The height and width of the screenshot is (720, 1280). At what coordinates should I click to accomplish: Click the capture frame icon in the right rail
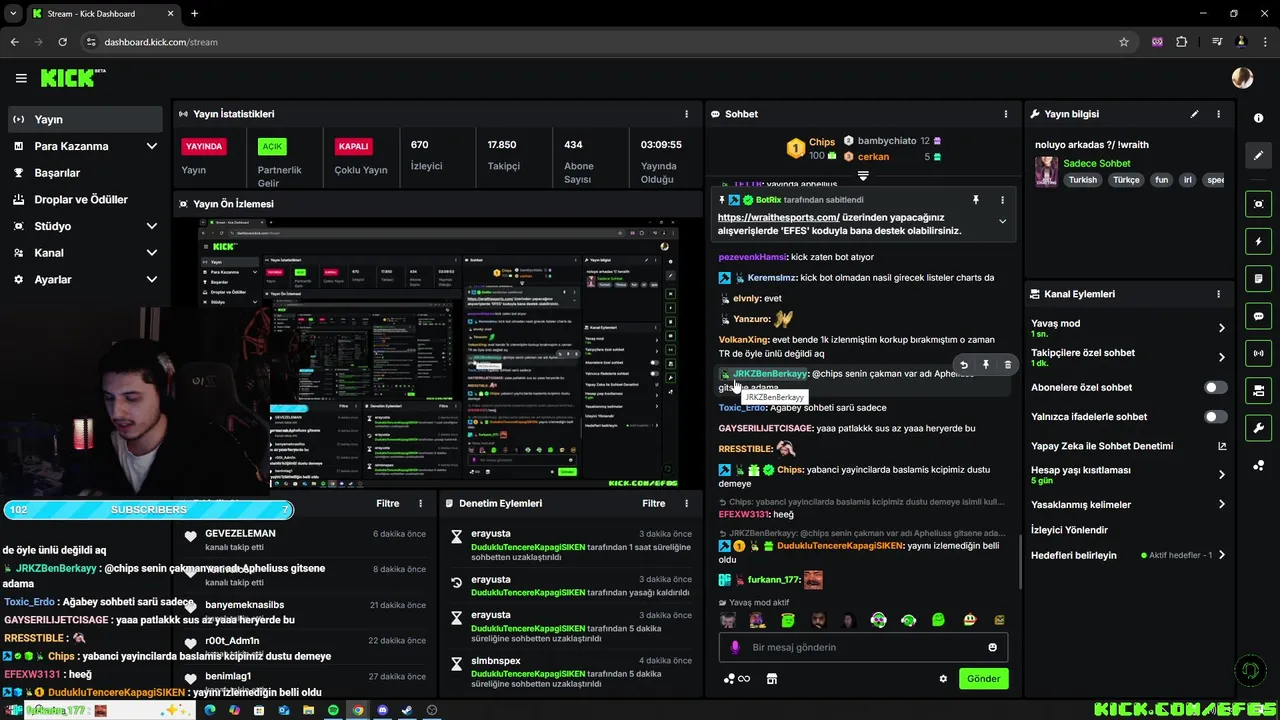pos(1258,204)
